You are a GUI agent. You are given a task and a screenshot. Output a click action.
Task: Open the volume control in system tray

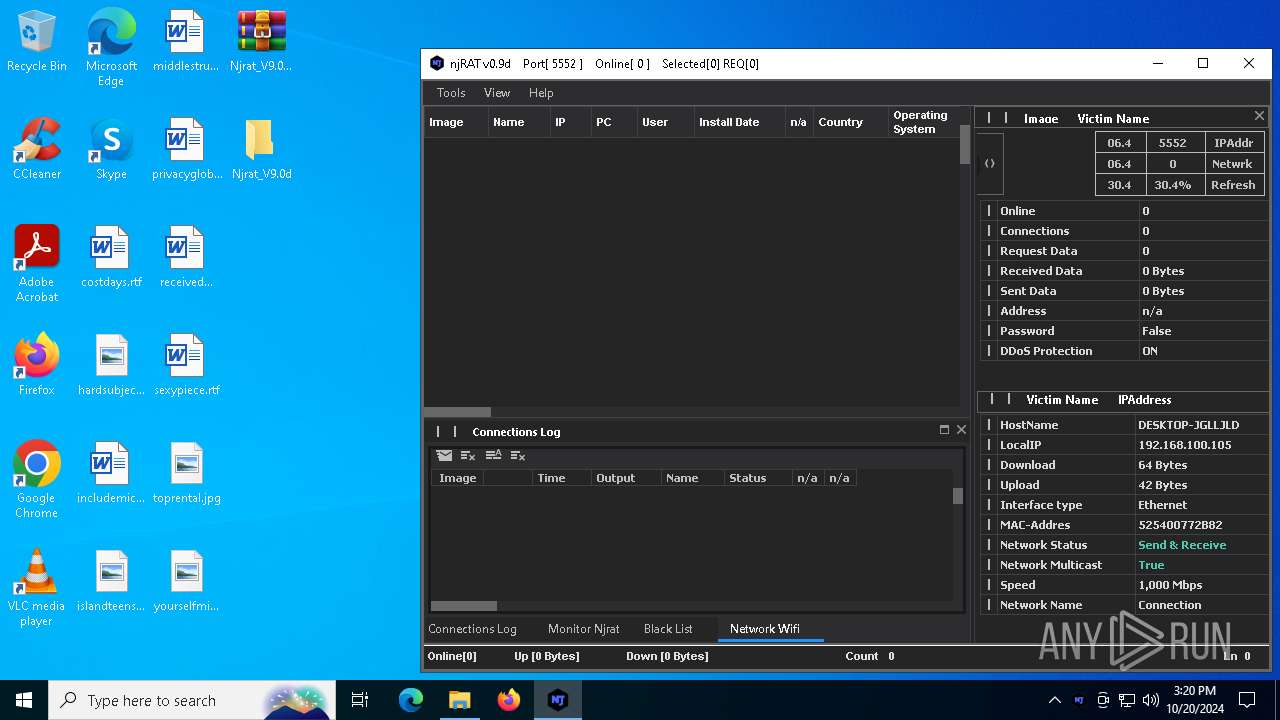click(x=1151, y=700)
